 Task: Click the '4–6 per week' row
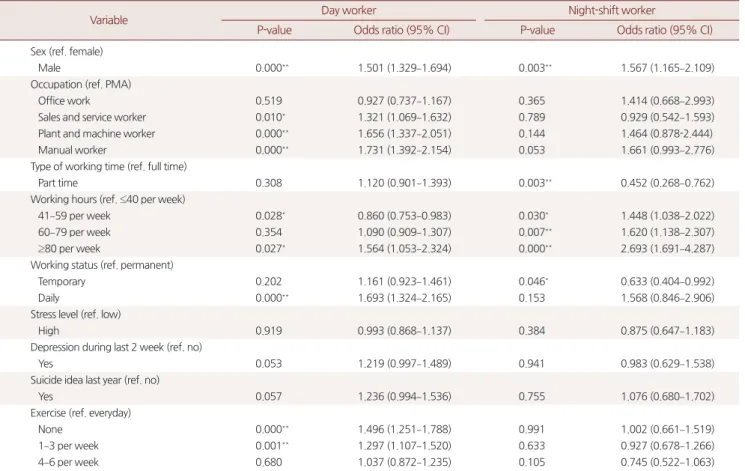[68, 462]
